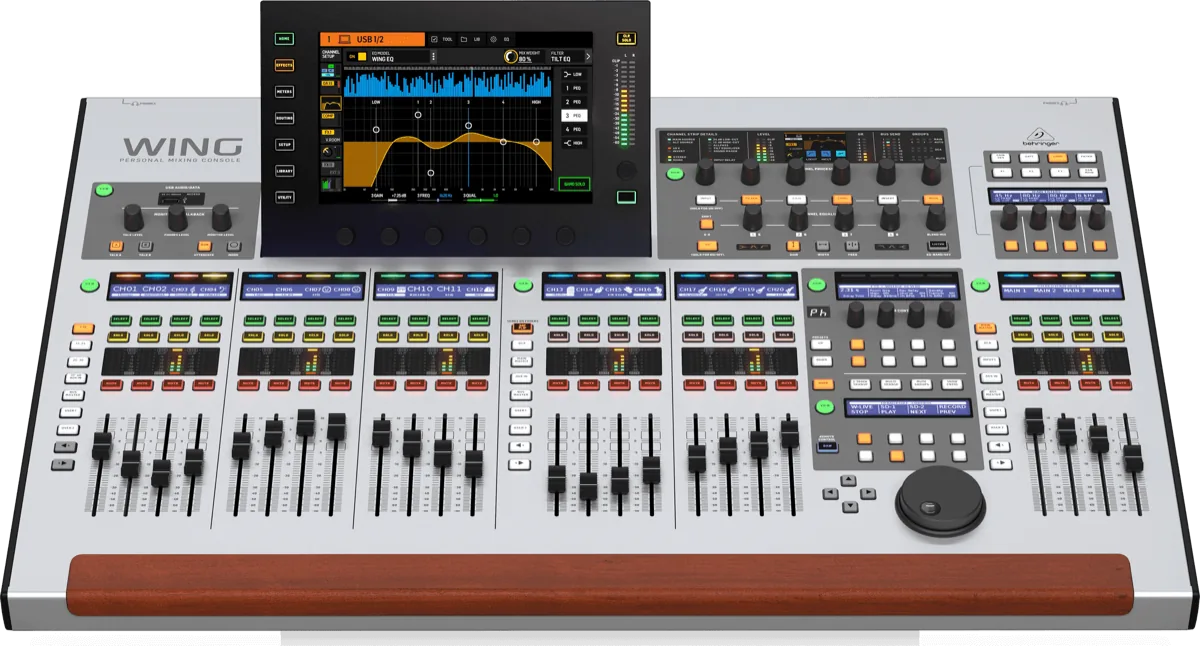Open the COMP block in channel sidebar
This screenshot has height=646, width=1200.
click(331, 119)
